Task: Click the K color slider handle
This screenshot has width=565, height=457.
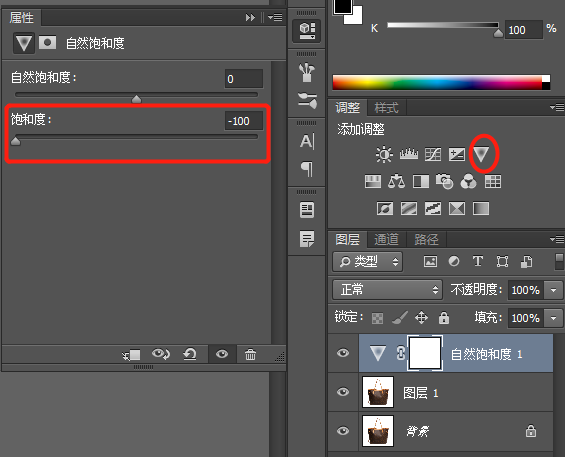Action: (x=498, y=33)
